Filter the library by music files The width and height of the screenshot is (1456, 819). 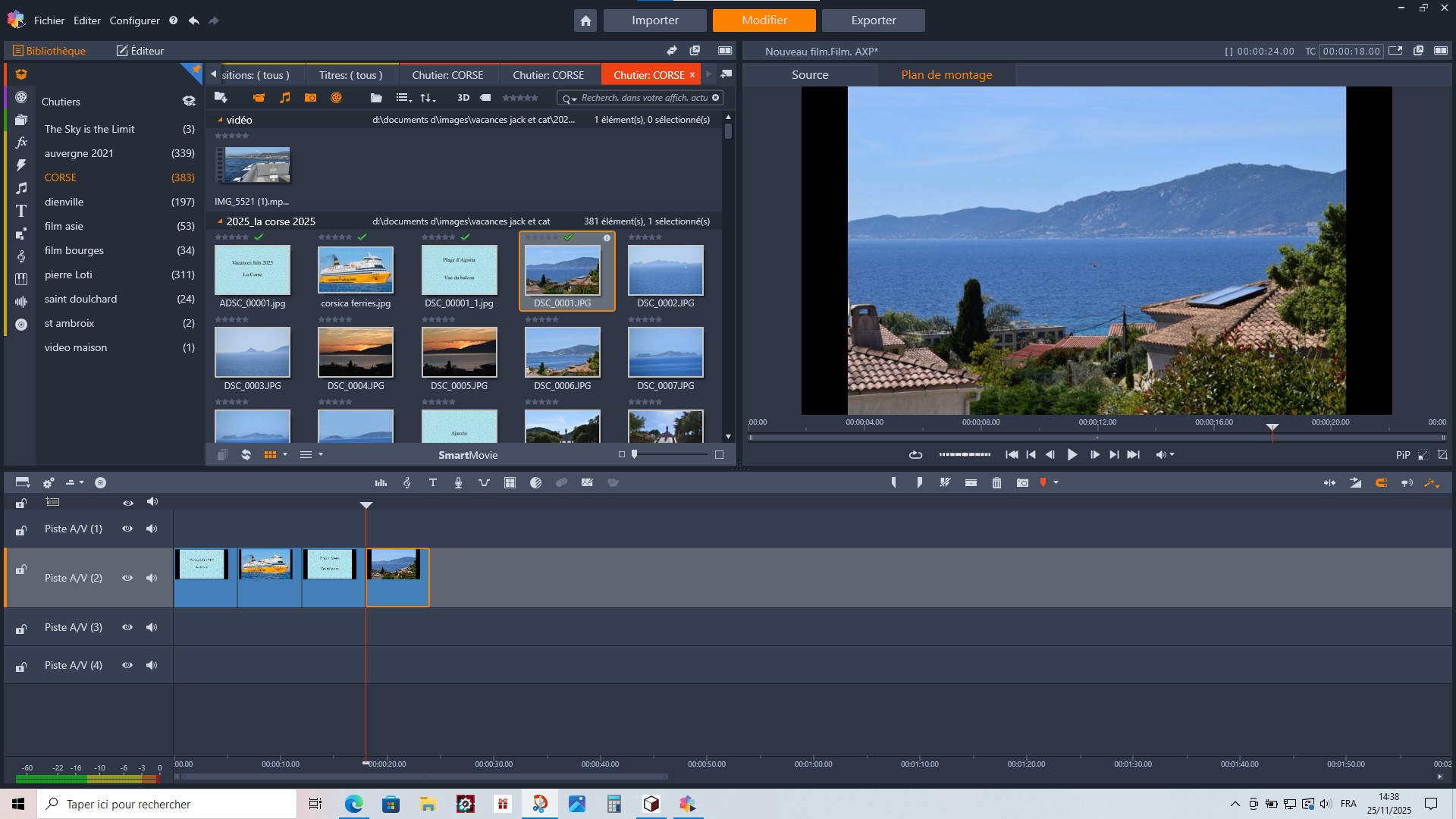point(285,98)
